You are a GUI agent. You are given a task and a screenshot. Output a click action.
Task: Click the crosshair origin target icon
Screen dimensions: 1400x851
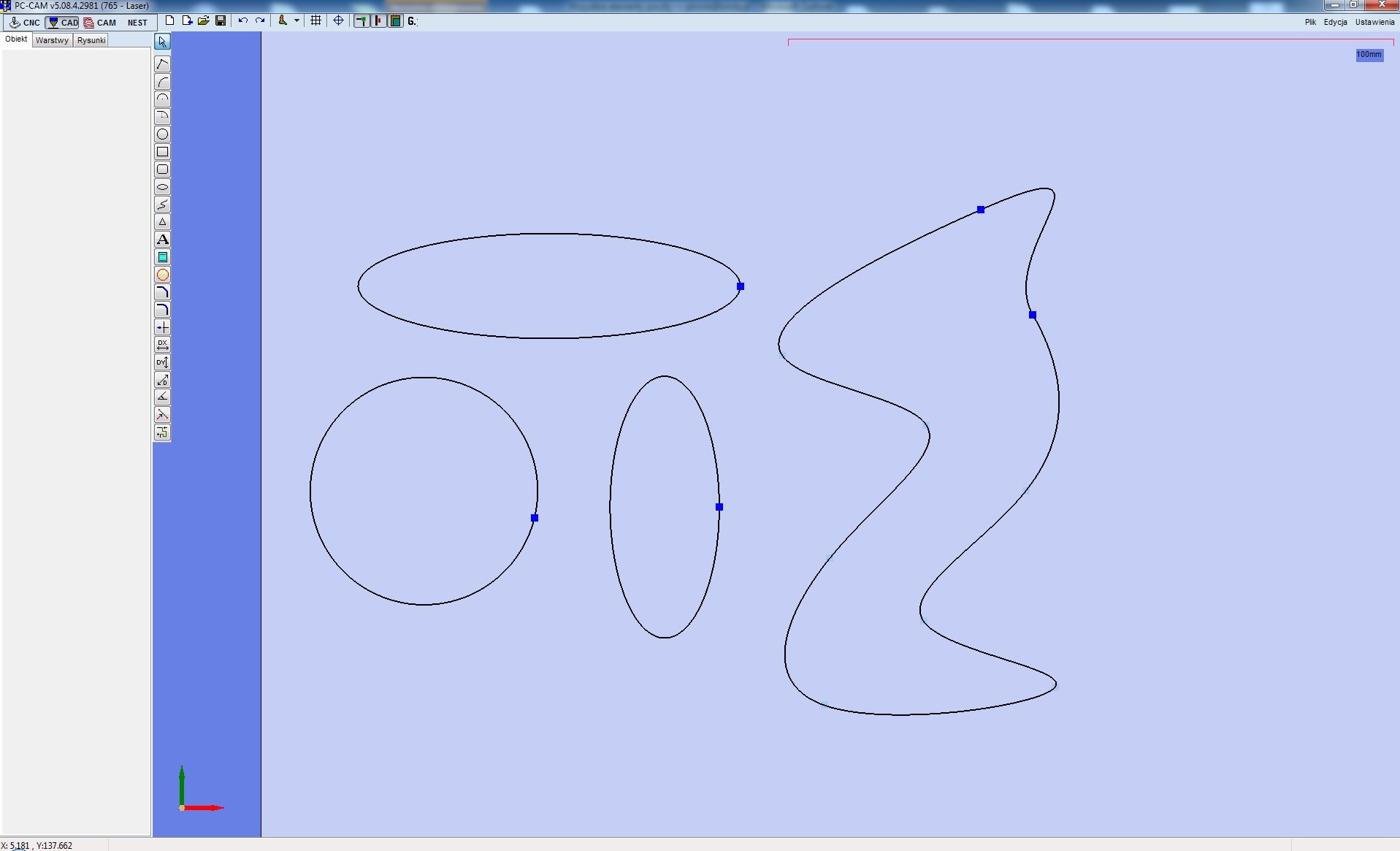coord(338,20)
